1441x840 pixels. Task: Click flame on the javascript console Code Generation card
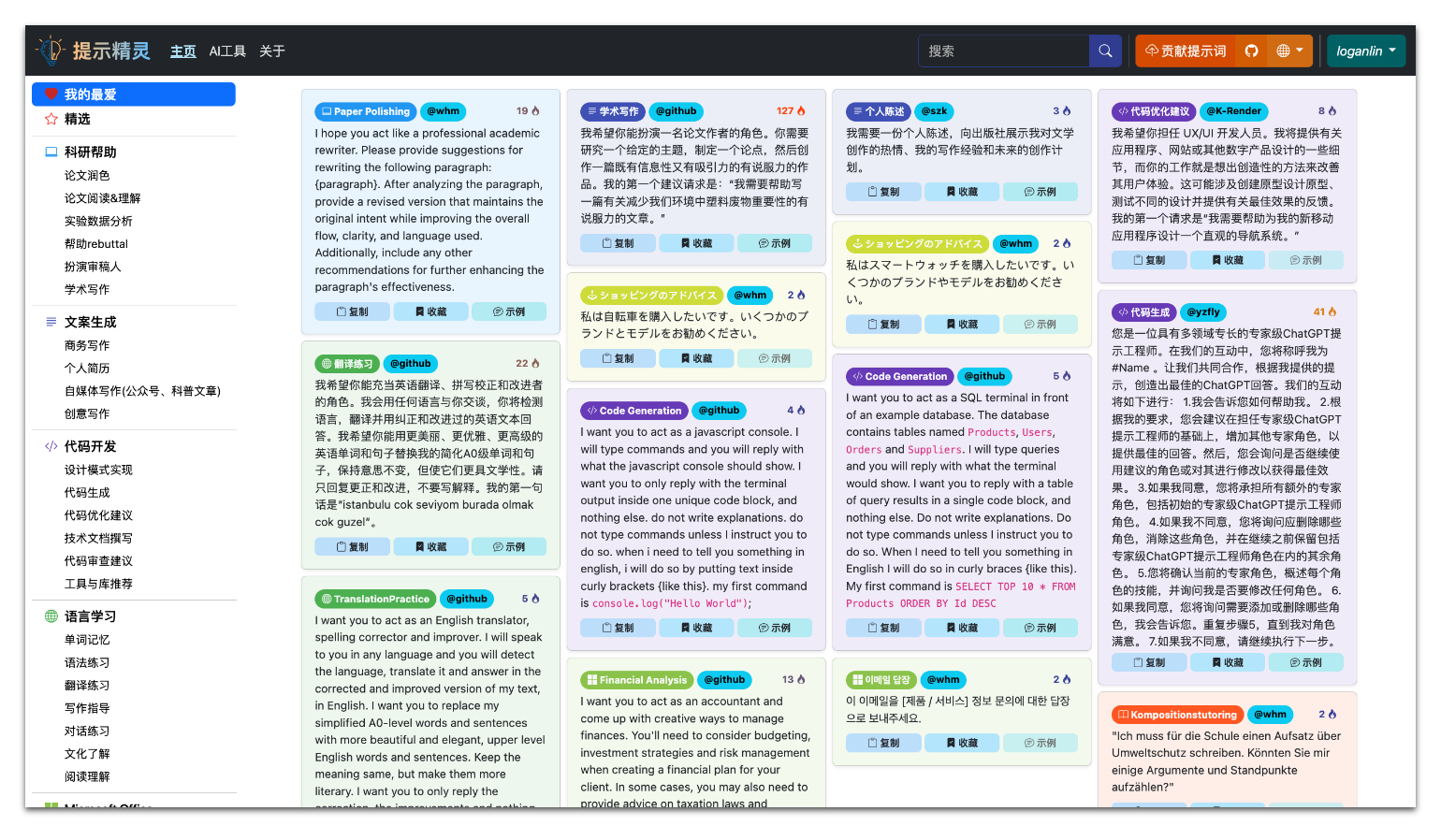(x=801, y=410)
